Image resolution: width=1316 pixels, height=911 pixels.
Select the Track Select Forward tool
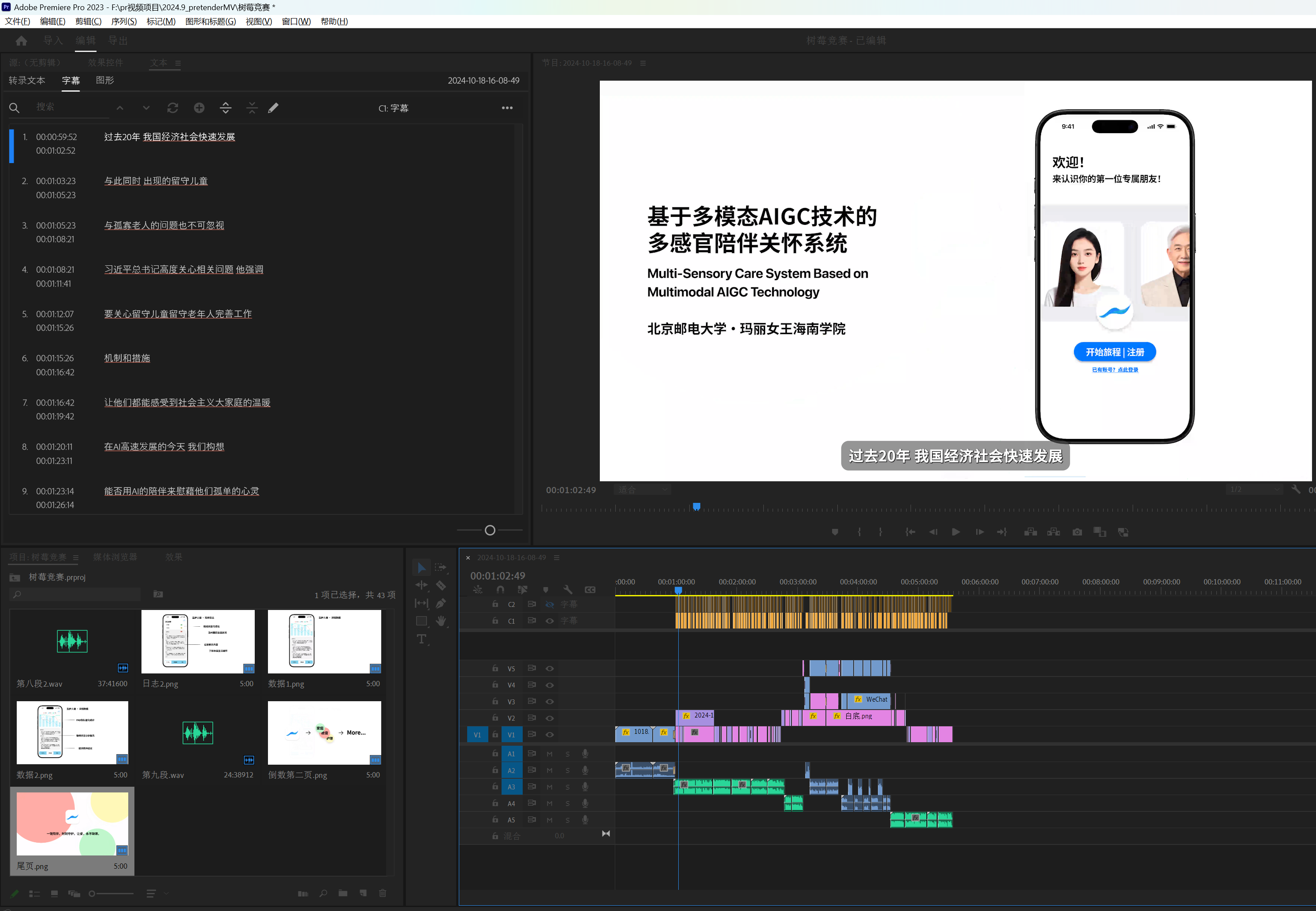tap(441, 567)
